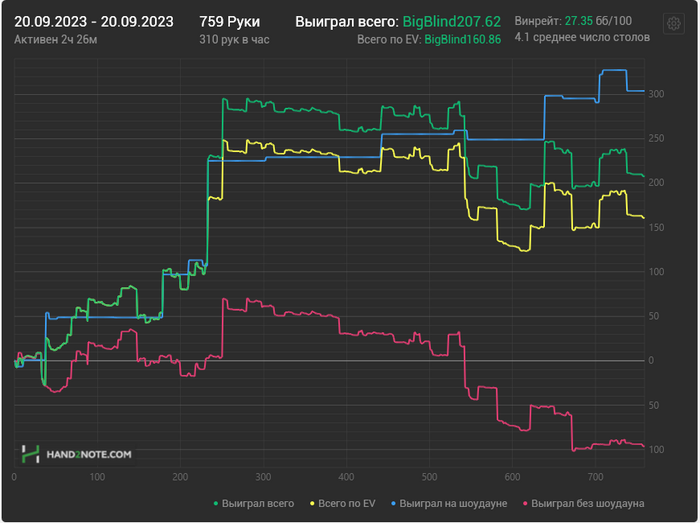Screen dimensions: 700x523
Task: Open the settings gear icon
Action: pyautogui.click(x=674, y=23)
